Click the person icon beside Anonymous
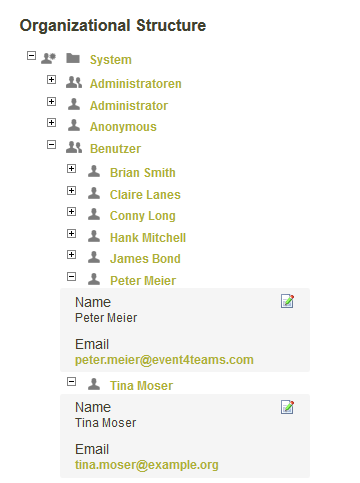The width and height of the screenshot is (360, 483). pyautogui.click(x=74, y=125)
